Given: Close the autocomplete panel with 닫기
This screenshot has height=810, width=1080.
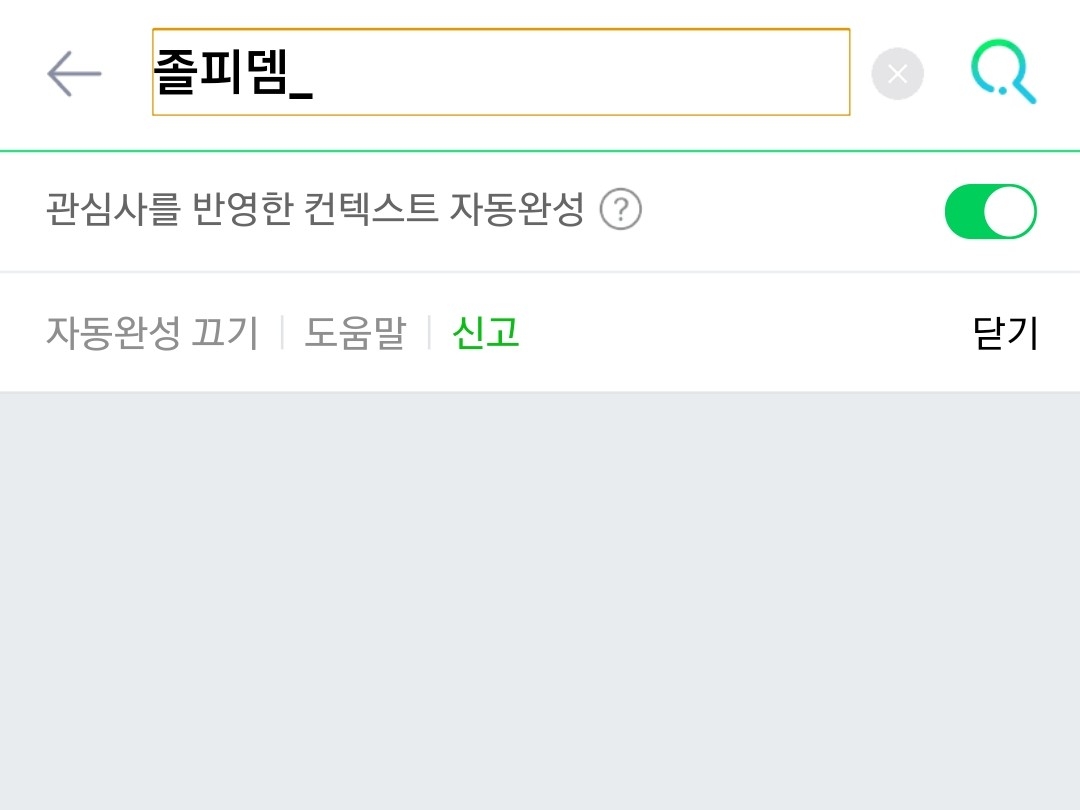Looking at the screenshot, I should point(1005,333).
